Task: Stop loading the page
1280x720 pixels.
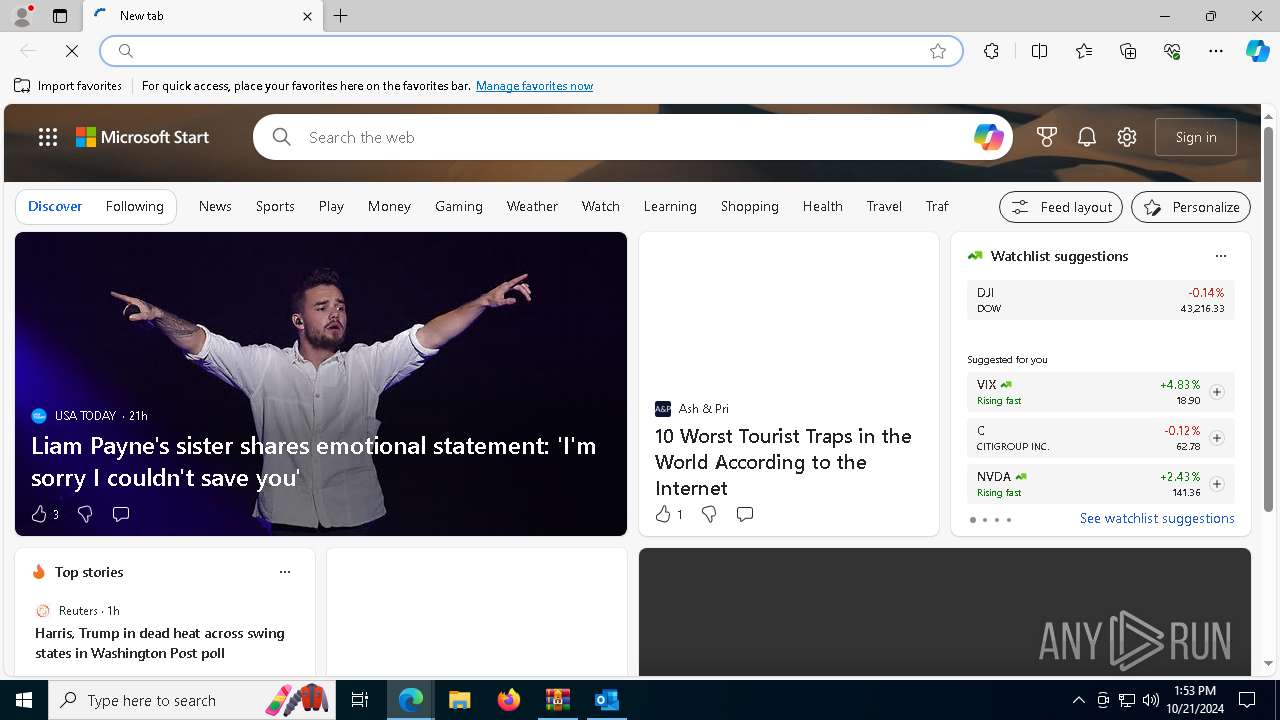Action: coord(72,51)
